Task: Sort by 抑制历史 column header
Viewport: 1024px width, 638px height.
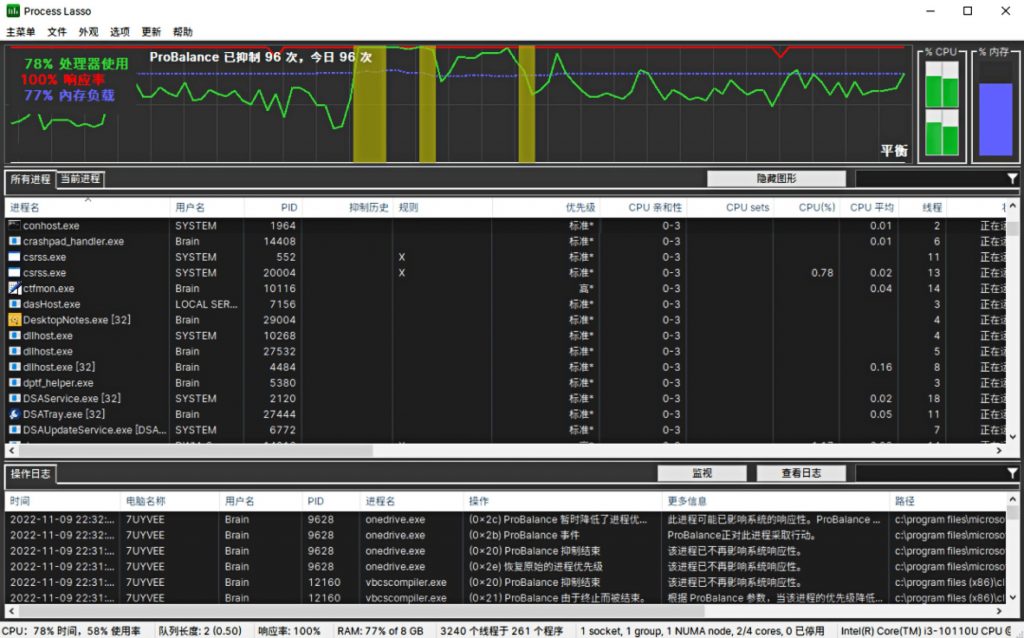Action: pyautogui.click(x=347, y=208)
